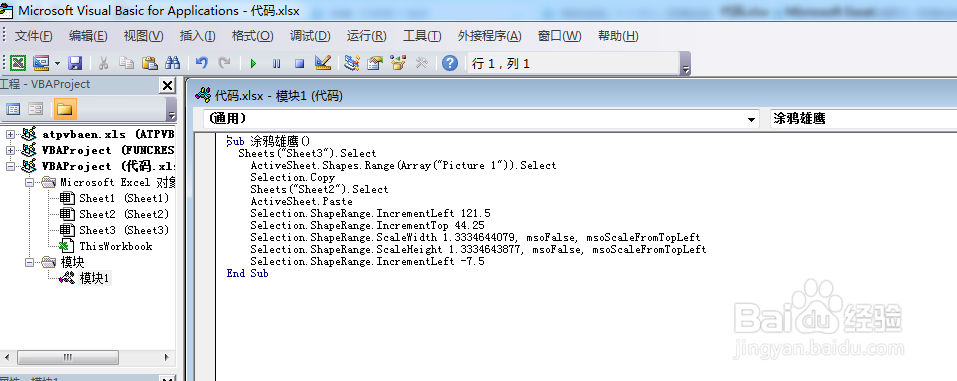Select ThisWorkbook in project tree

click(x=115, y=246)
